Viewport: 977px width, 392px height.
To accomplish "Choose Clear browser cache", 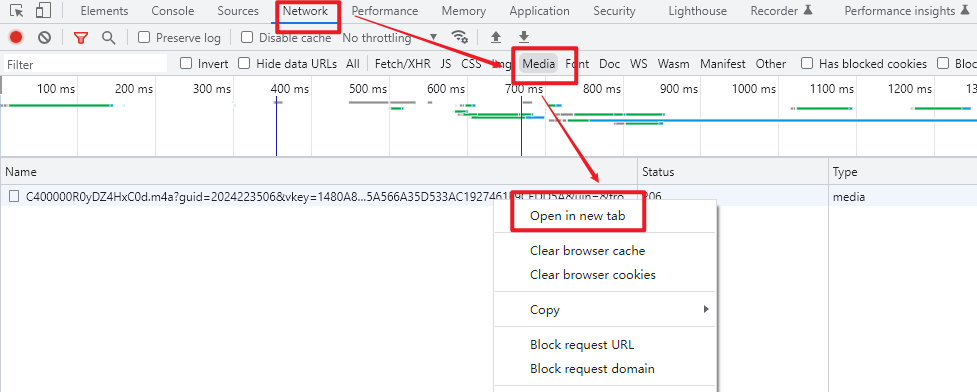I will click(x=588, y=251).
